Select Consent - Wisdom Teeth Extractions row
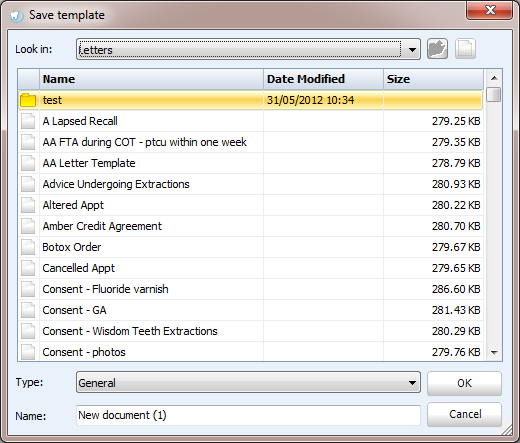This screenshot has width=520, height=443. 250,331
